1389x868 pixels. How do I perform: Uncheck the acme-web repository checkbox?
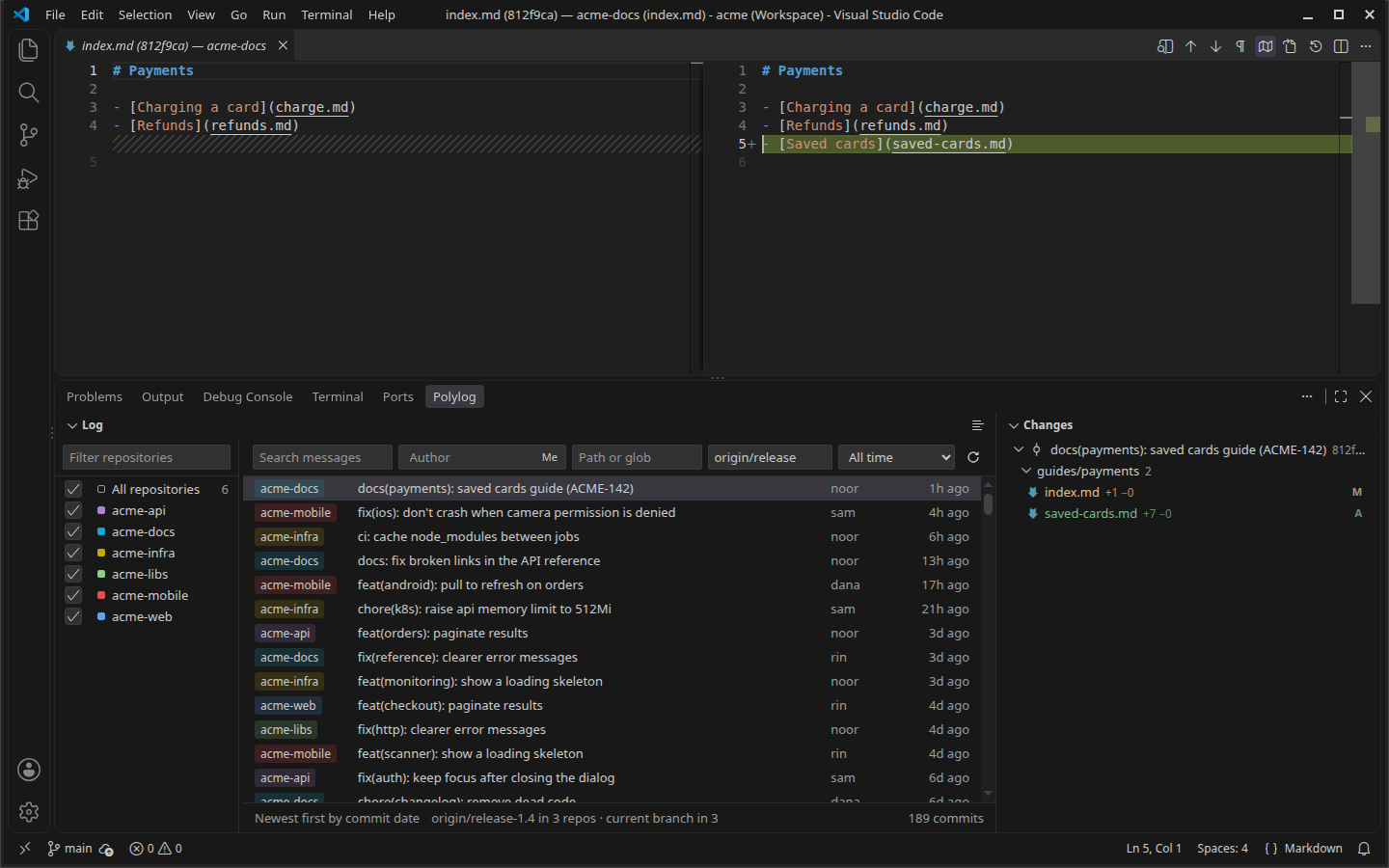tap(73, 616)
